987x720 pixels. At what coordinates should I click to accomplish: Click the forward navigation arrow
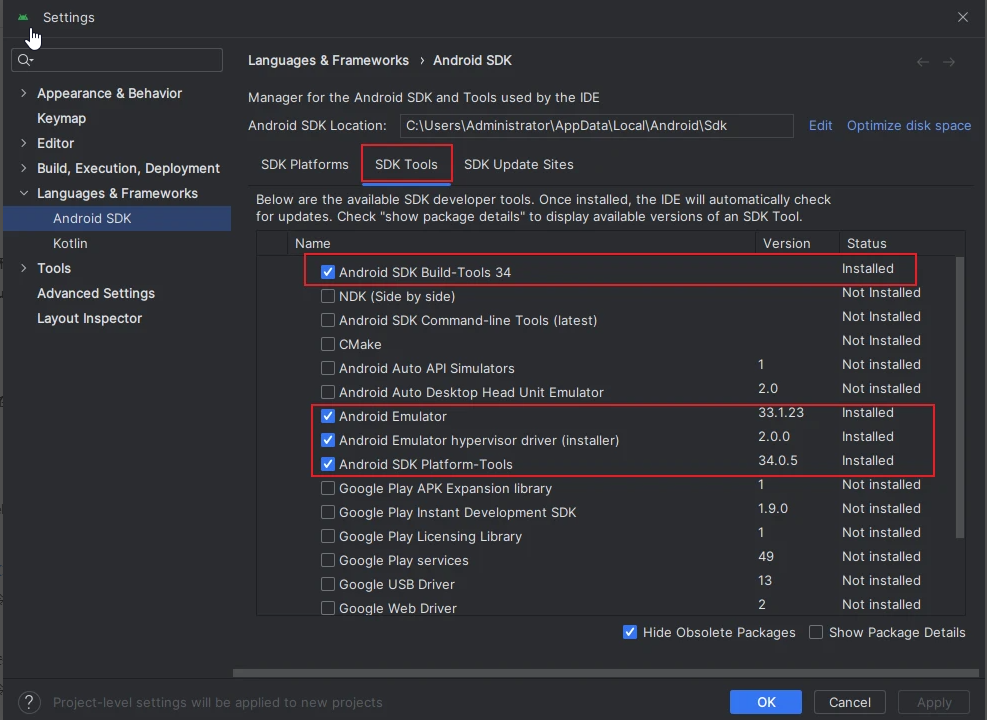tap(949, 62)
